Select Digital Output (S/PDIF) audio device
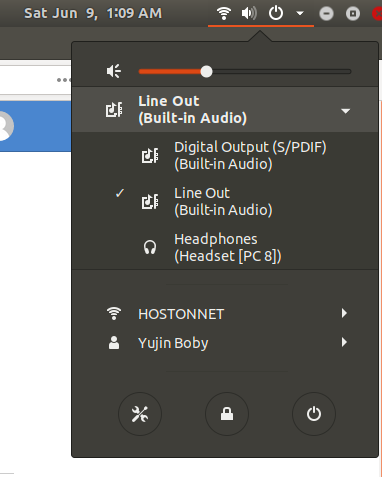Viewport: 382px width, 477px height. [225, 156]
